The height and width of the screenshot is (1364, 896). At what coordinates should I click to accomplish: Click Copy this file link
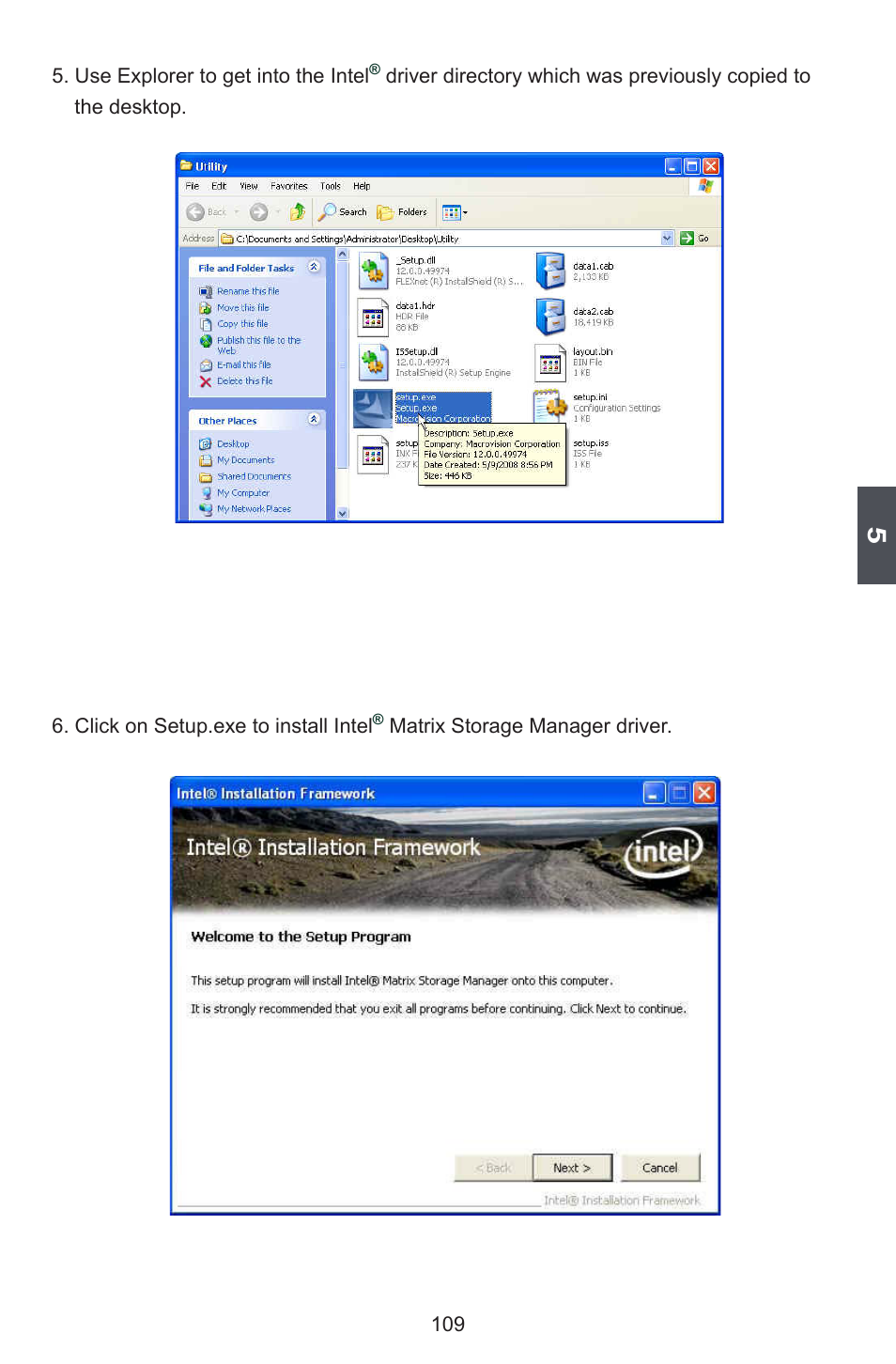pos(242,324)
